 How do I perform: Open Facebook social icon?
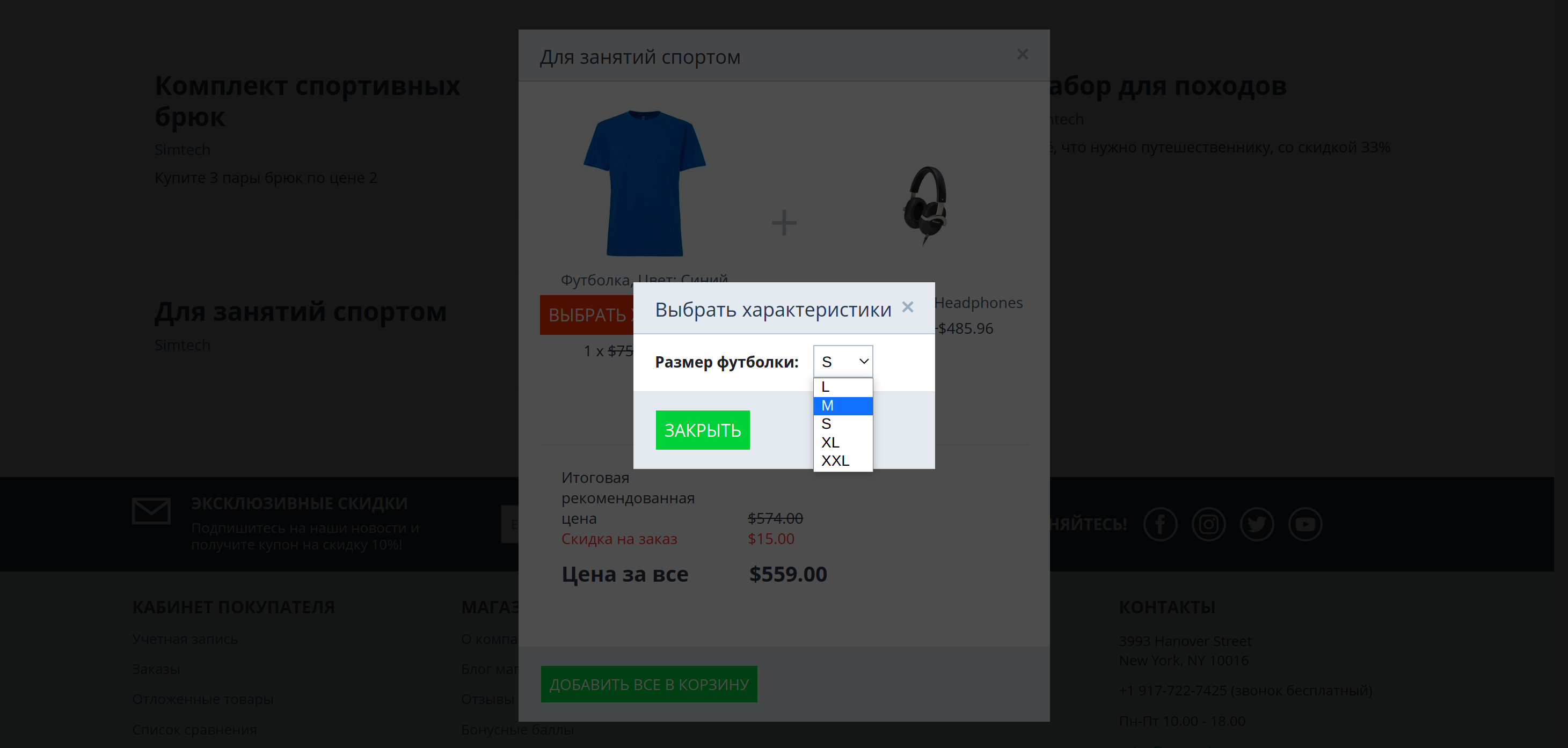[x=1159, y=524]
